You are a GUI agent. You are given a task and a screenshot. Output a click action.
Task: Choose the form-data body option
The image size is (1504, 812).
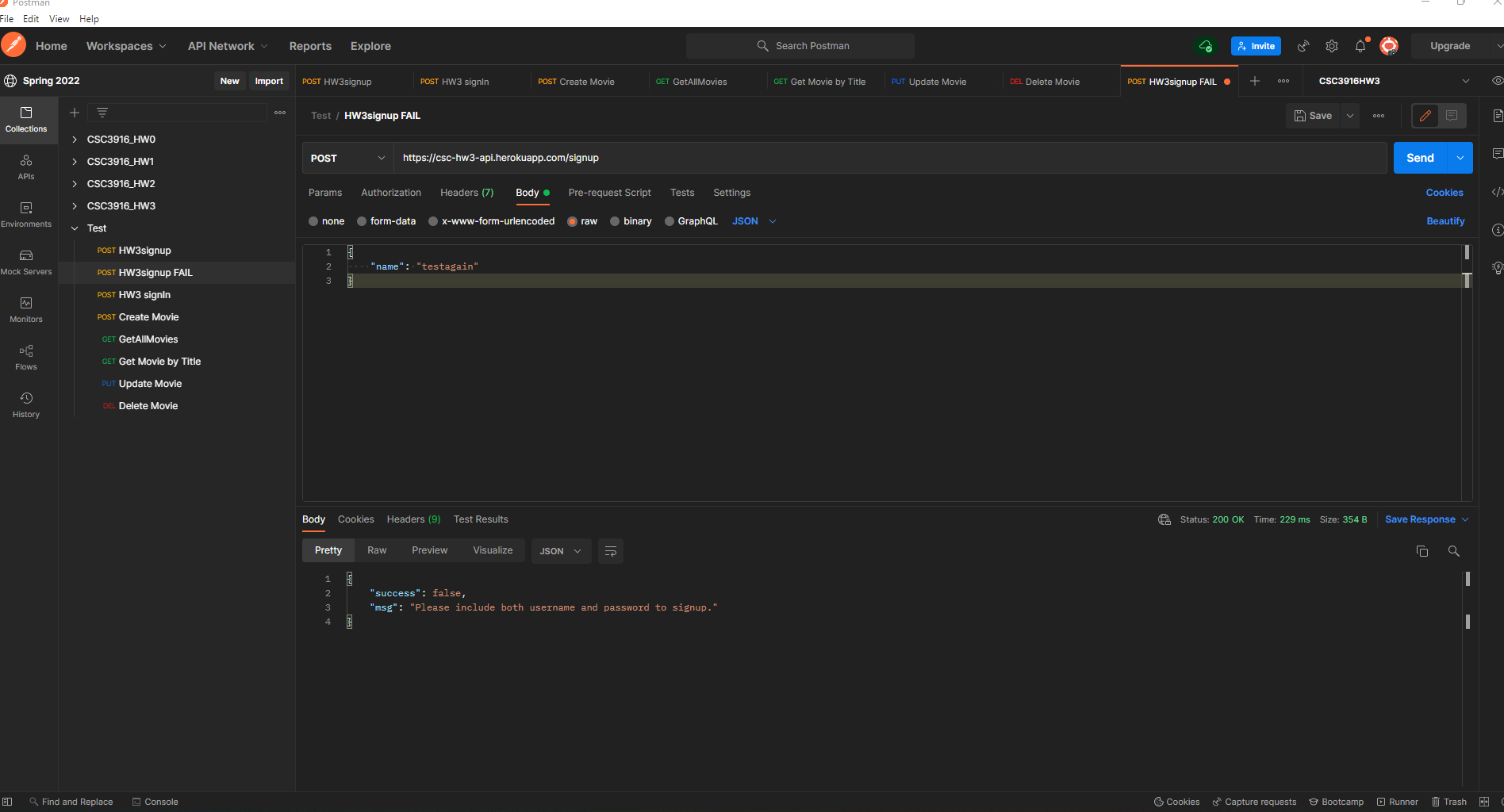[362, 221]
